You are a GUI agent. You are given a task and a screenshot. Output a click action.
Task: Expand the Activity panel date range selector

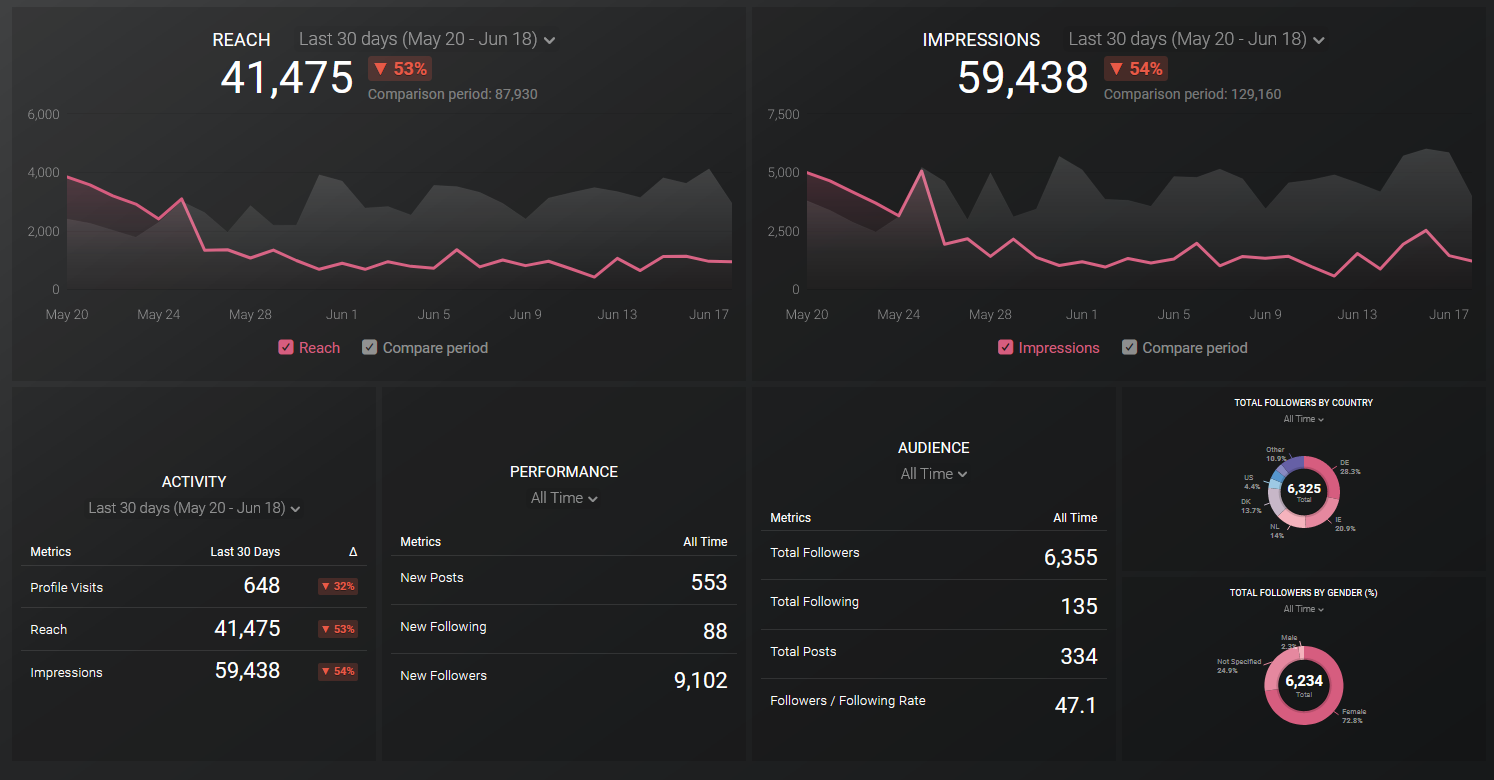[195, 508]
